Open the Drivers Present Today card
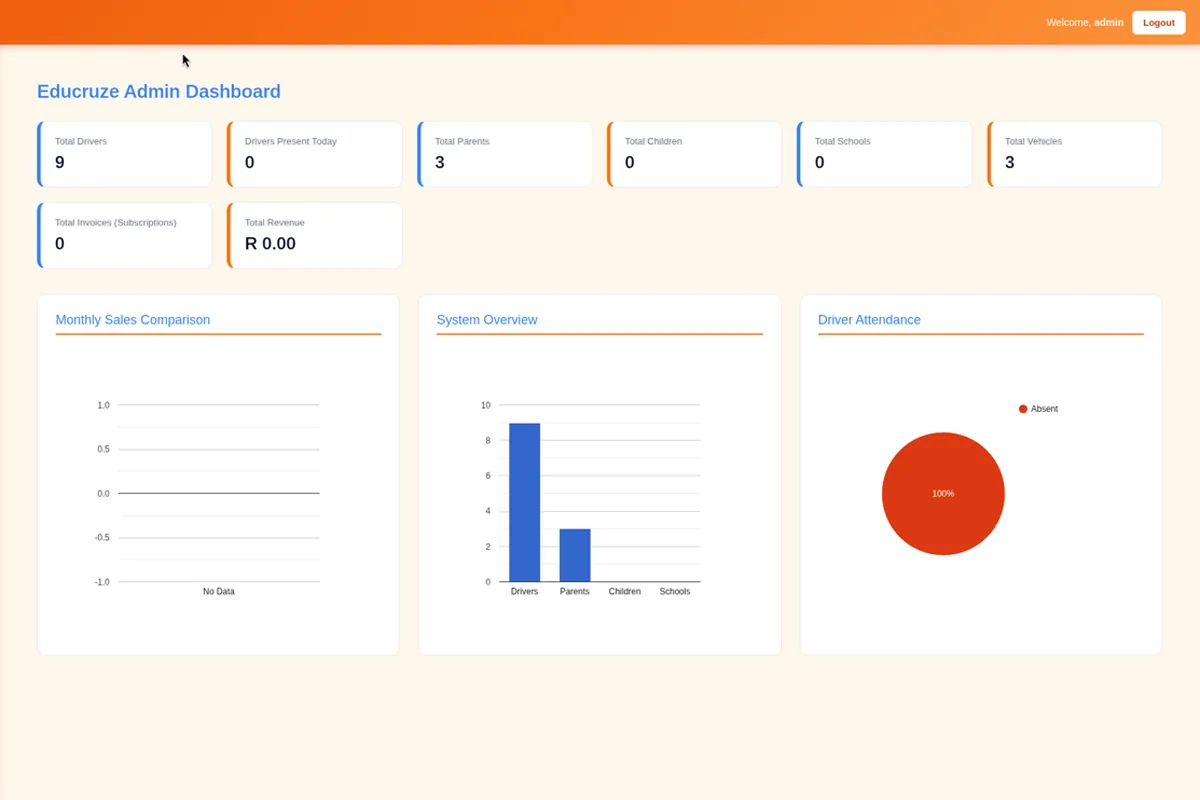The height and width of the screenshot is (800, 1200). coord(314,154)
